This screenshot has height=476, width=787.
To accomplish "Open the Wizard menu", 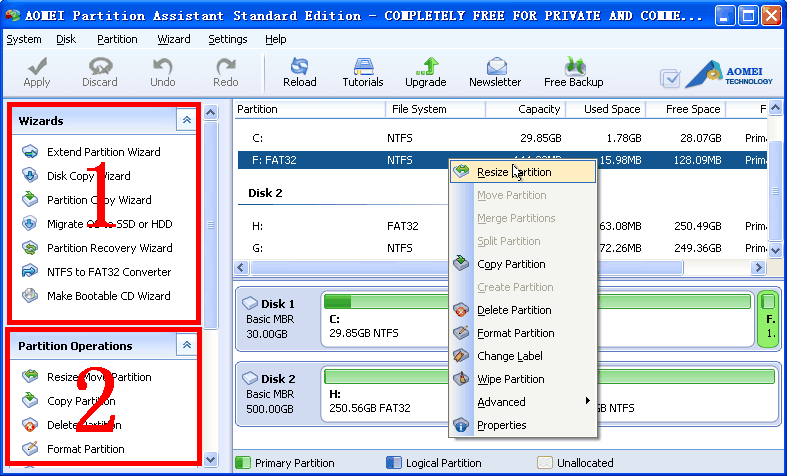I will click(x=174, y=39).
